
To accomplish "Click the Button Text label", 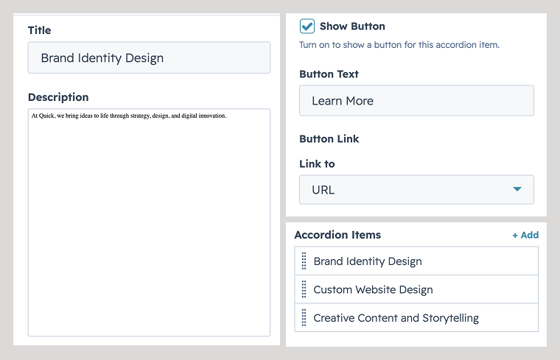I will [329, 74].
